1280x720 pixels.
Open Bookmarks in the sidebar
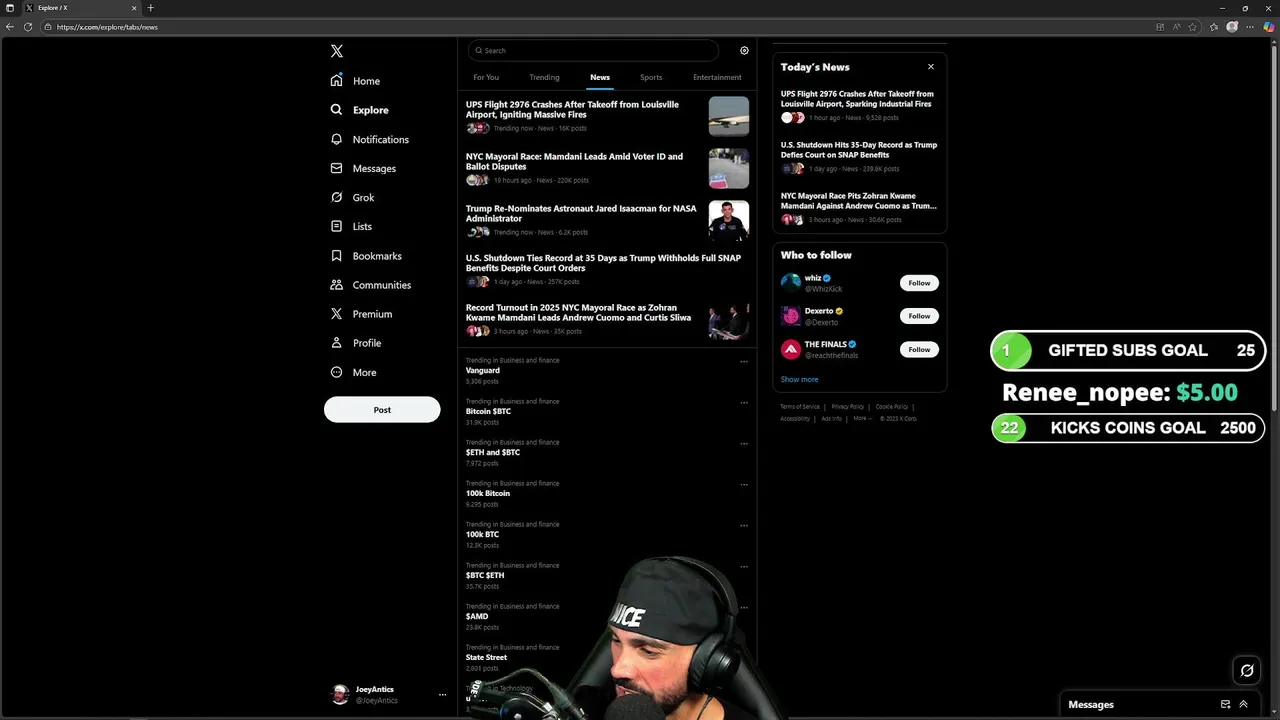pos(366,256)
